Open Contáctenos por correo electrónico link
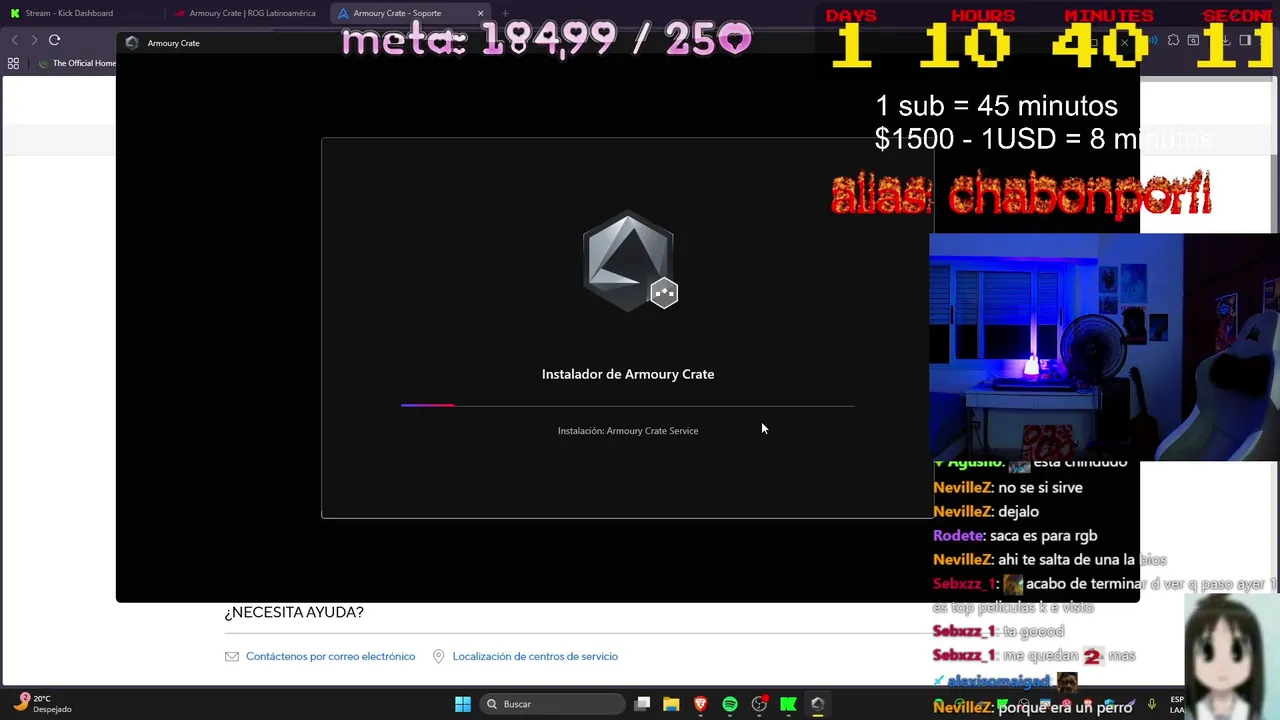 point(330,656)
